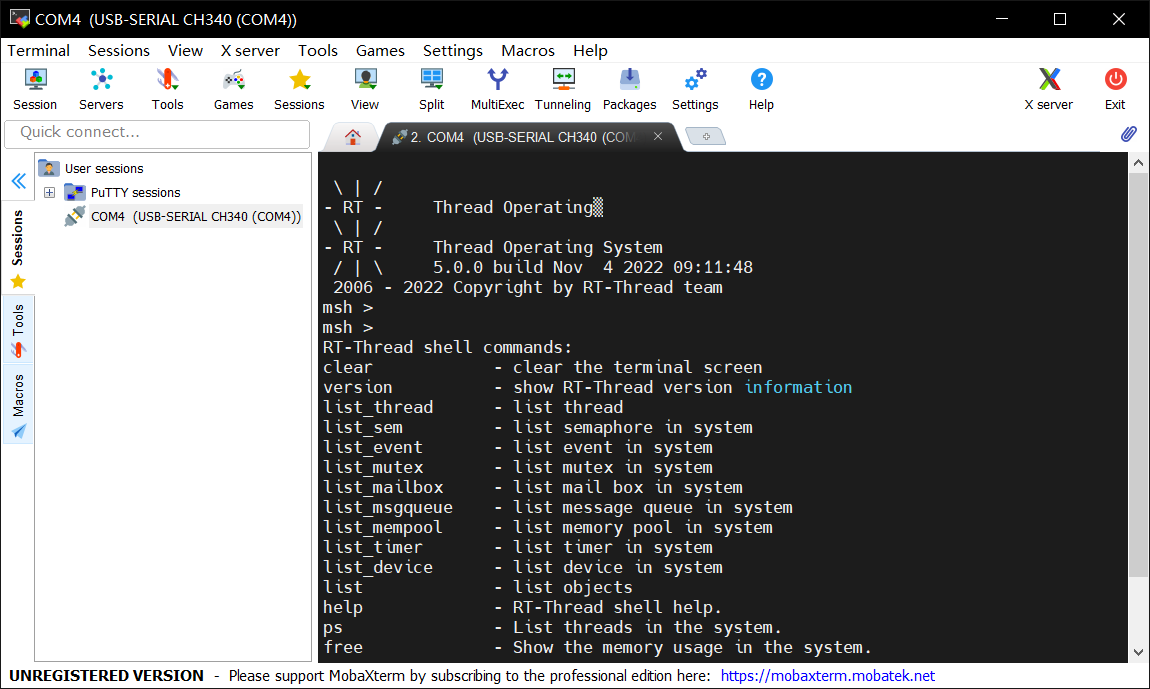The image size is (1150, 689).
Task: Click the MobaXterm title bar app icon
Action: [19, 18]
